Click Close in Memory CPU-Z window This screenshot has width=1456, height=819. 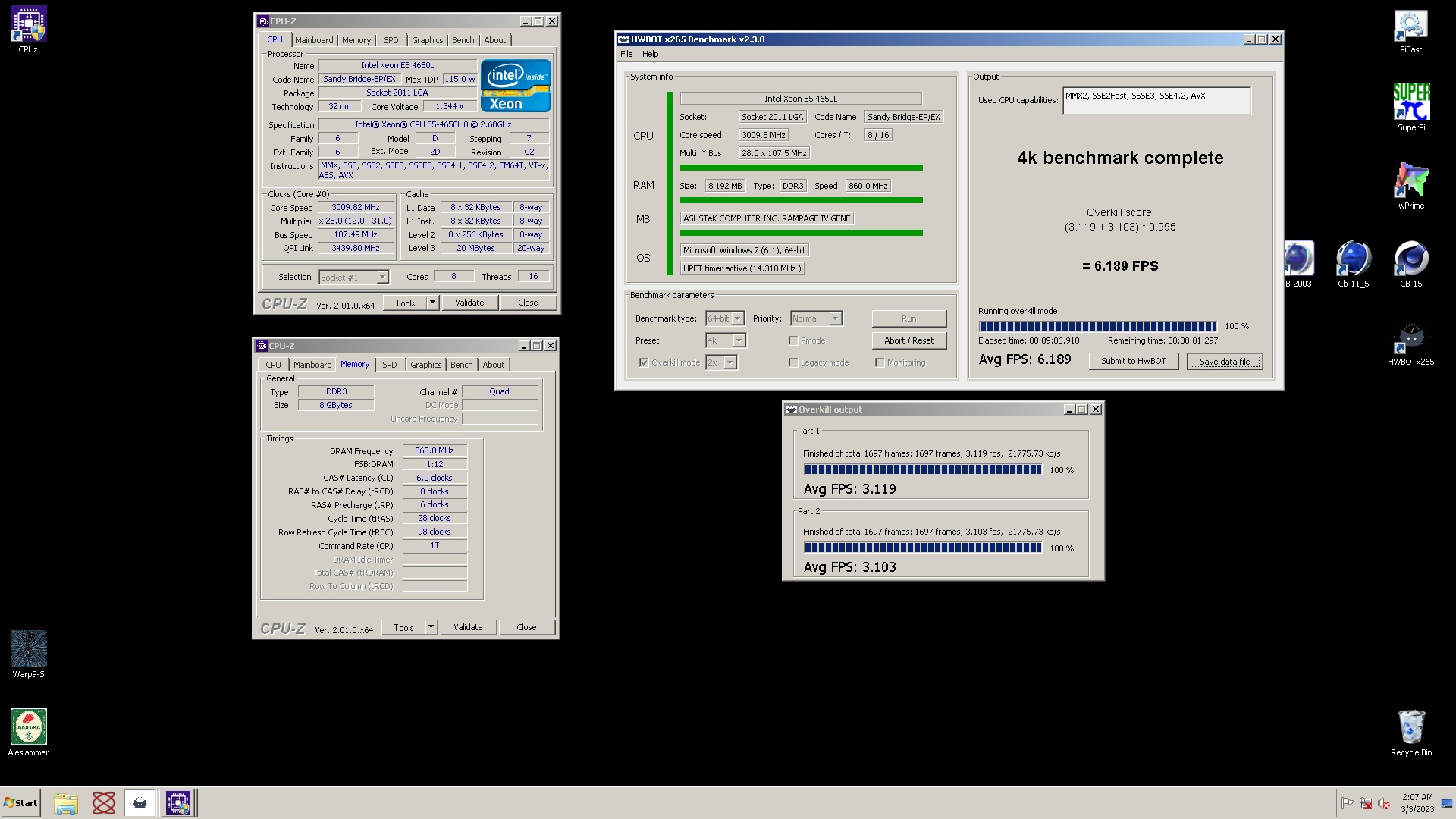click(x=526, y=627)
